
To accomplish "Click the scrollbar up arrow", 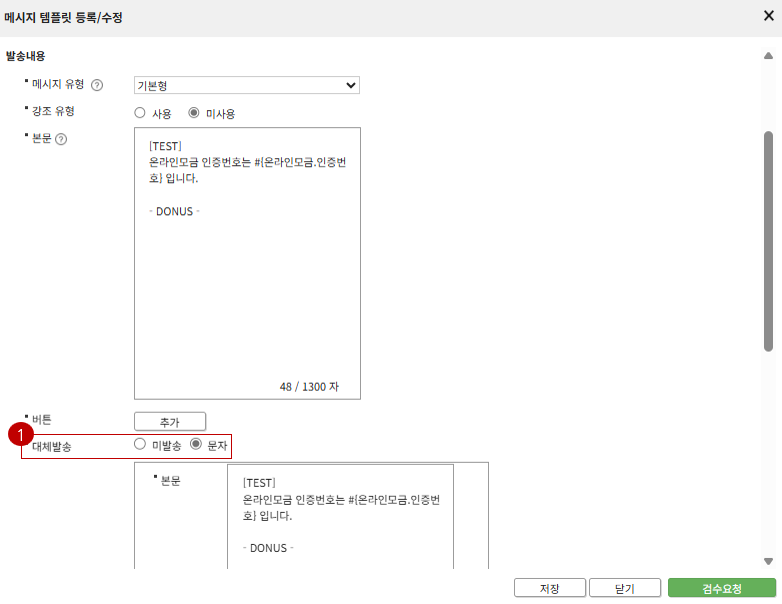I will click(x=768, y=56).
